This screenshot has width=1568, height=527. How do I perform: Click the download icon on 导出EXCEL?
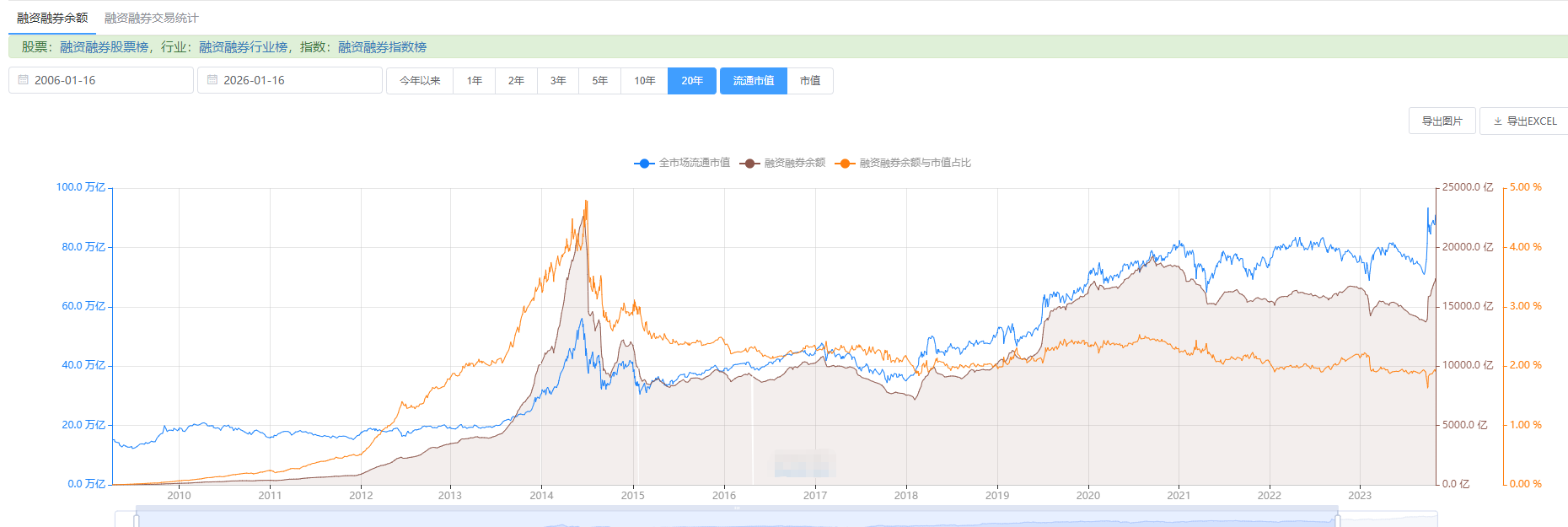[x=1498, y=121]
